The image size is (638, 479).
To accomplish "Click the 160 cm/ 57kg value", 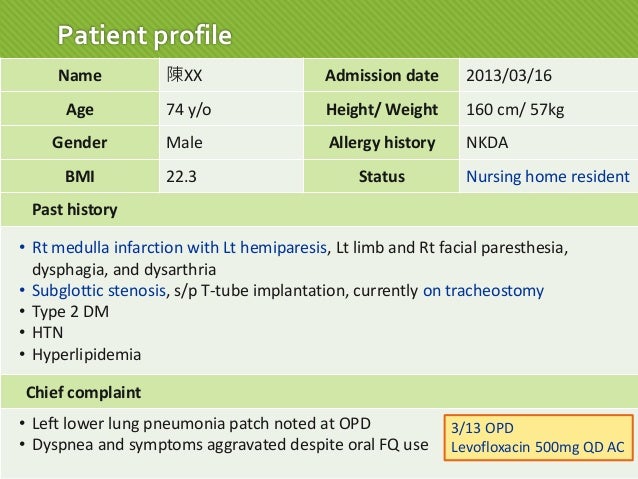I will [x=515, y=109].
